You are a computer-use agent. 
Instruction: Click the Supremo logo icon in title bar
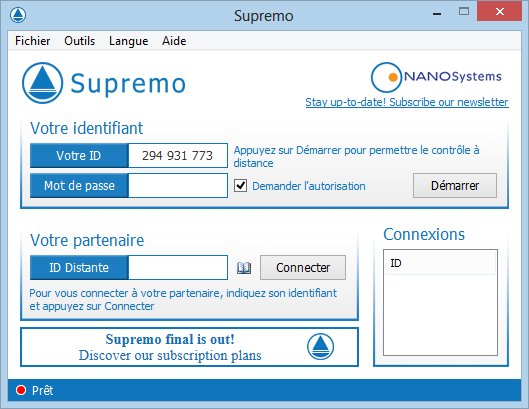click(x=18, y=15)
